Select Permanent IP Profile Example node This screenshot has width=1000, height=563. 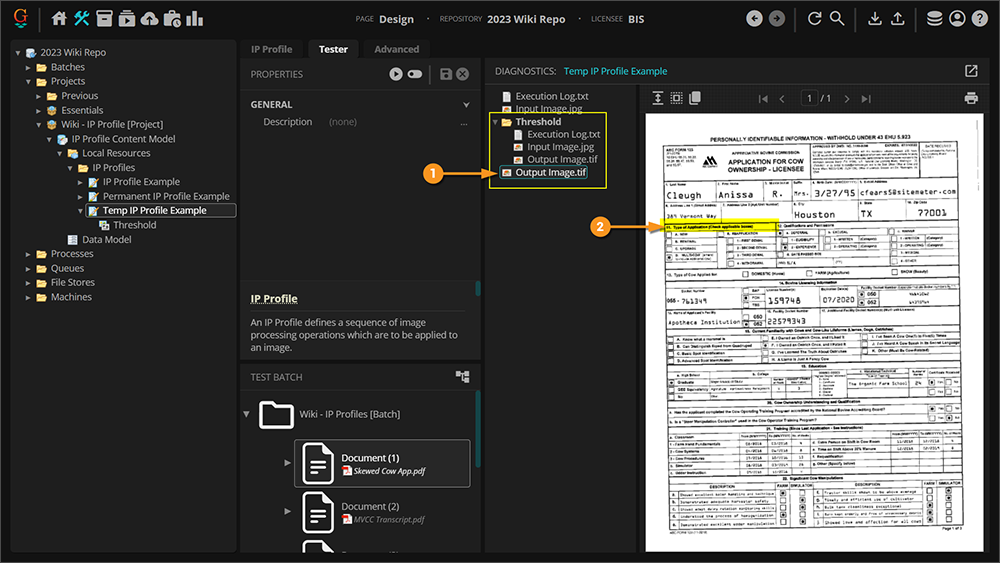point(165,196)
